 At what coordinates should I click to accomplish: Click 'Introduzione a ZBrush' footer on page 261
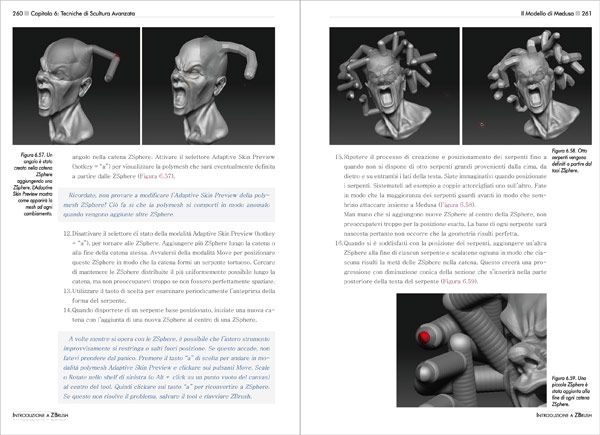pyautogui.click(x=564, y=415)
